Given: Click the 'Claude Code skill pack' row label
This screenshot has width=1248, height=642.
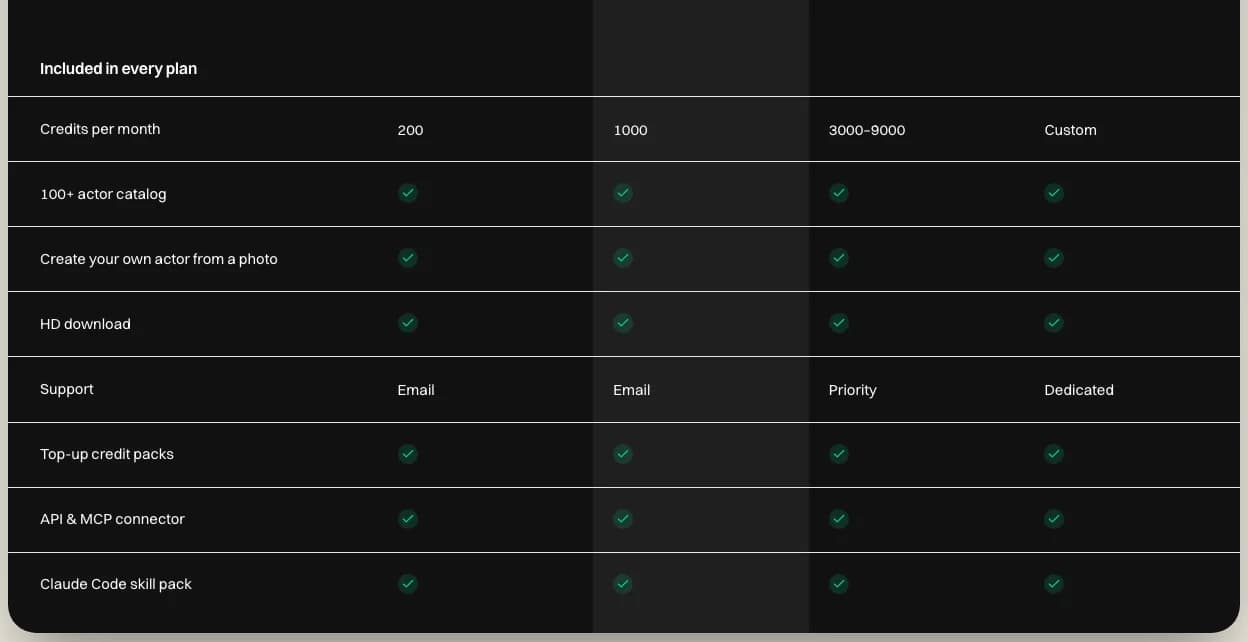Looking at the screenshot, I should tap(116, 584).
